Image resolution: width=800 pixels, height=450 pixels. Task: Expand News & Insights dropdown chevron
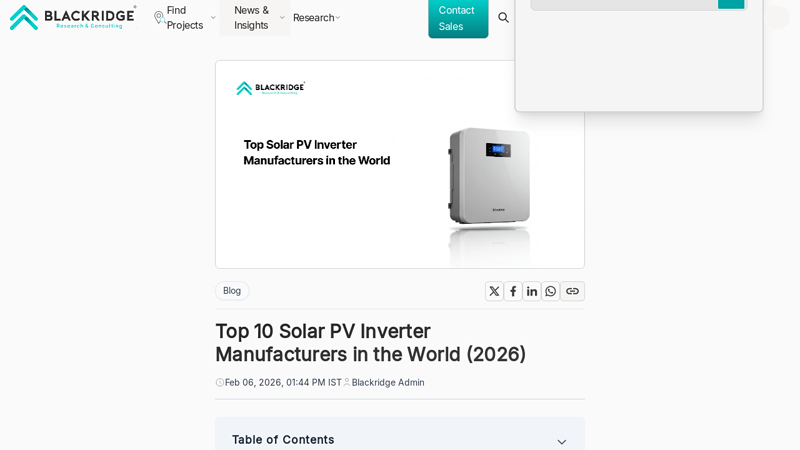coord(282,18)
